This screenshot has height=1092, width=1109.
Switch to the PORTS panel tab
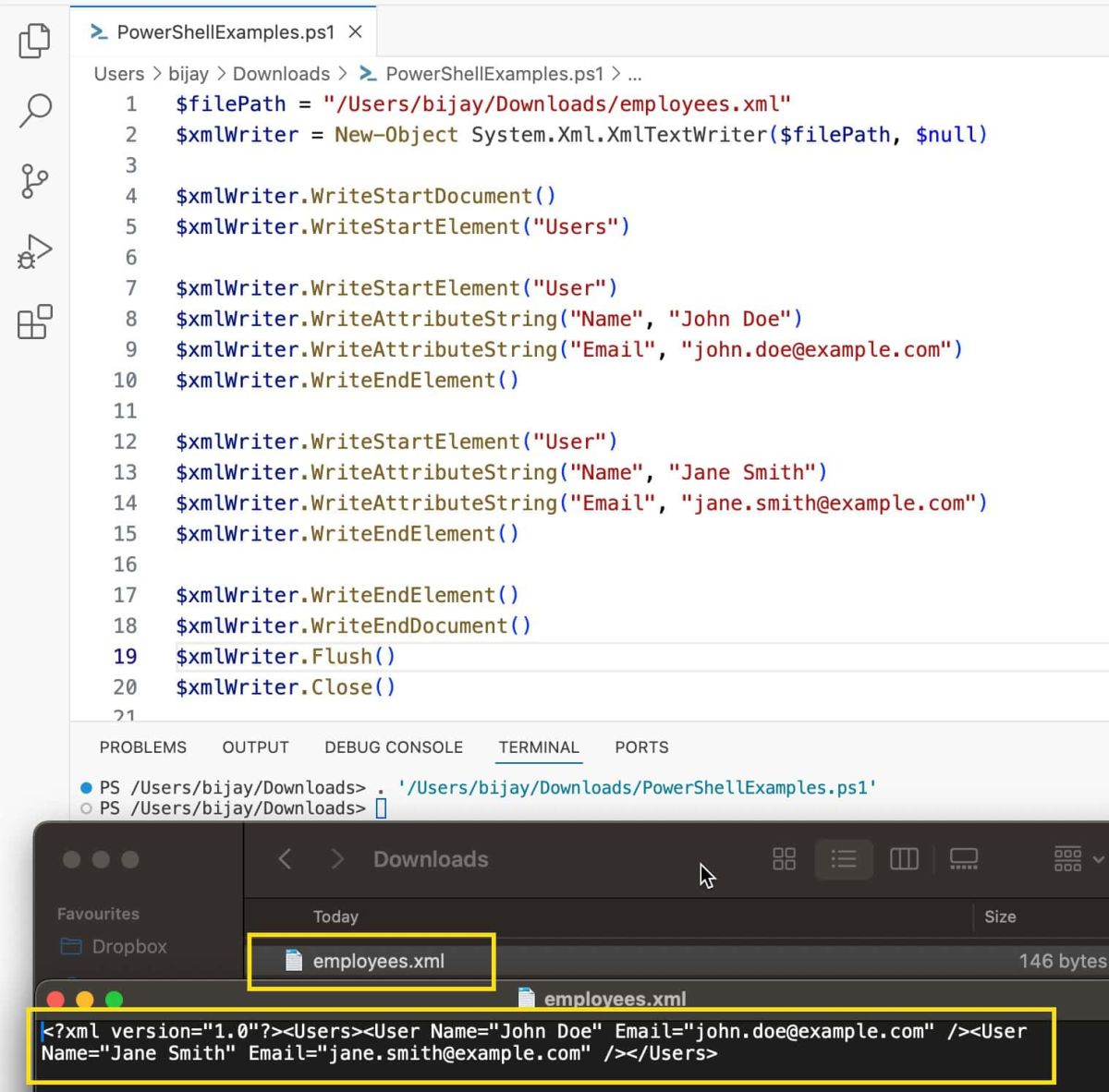pyautogui.click(x=641, y=747)
